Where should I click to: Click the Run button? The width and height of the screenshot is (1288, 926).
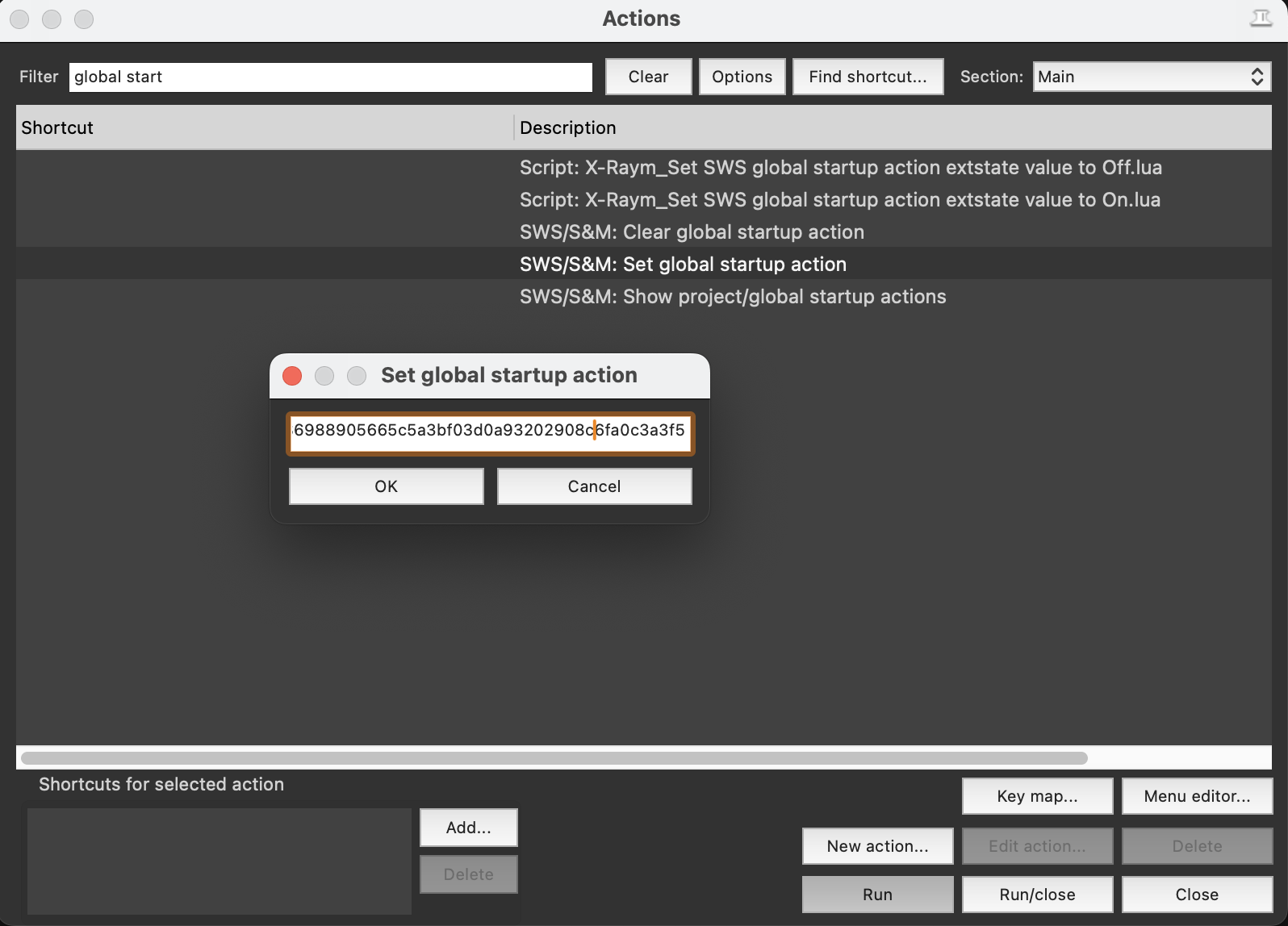click(878, 895)
